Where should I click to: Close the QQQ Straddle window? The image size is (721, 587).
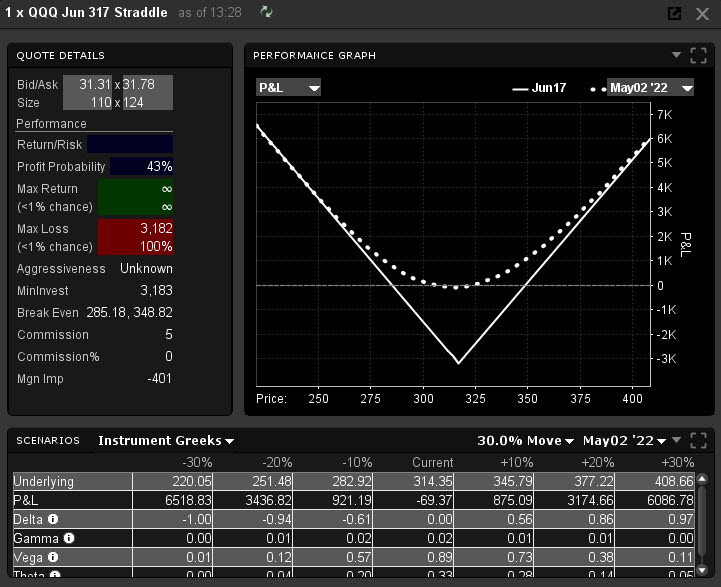click(702, 14)
